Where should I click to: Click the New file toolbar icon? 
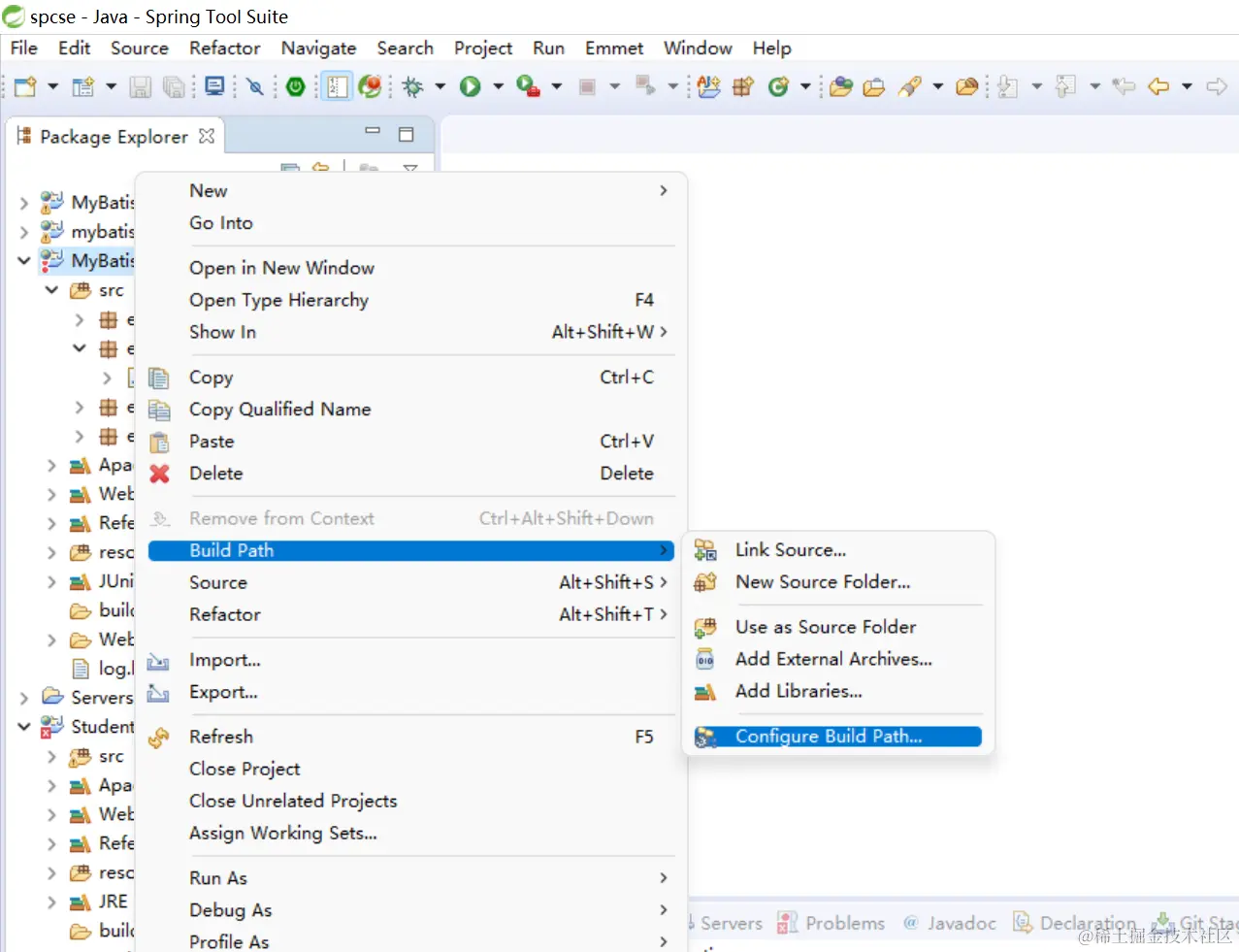26,86
